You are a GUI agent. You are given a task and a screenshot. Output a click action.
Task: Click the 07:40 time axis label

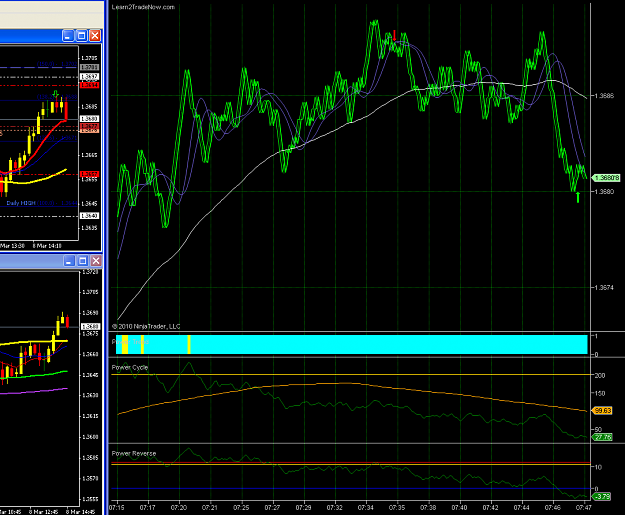460,508
